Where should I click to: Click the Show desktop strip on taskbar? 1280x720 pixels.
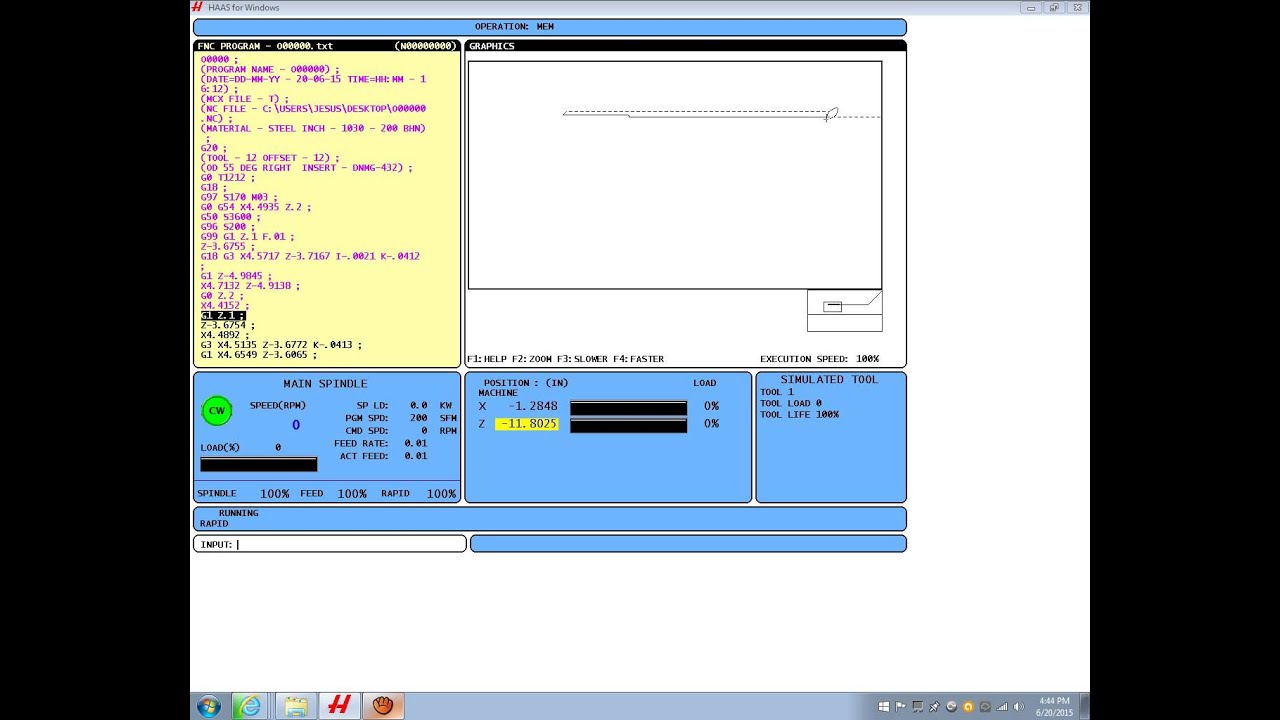[x=1085, y=706]
